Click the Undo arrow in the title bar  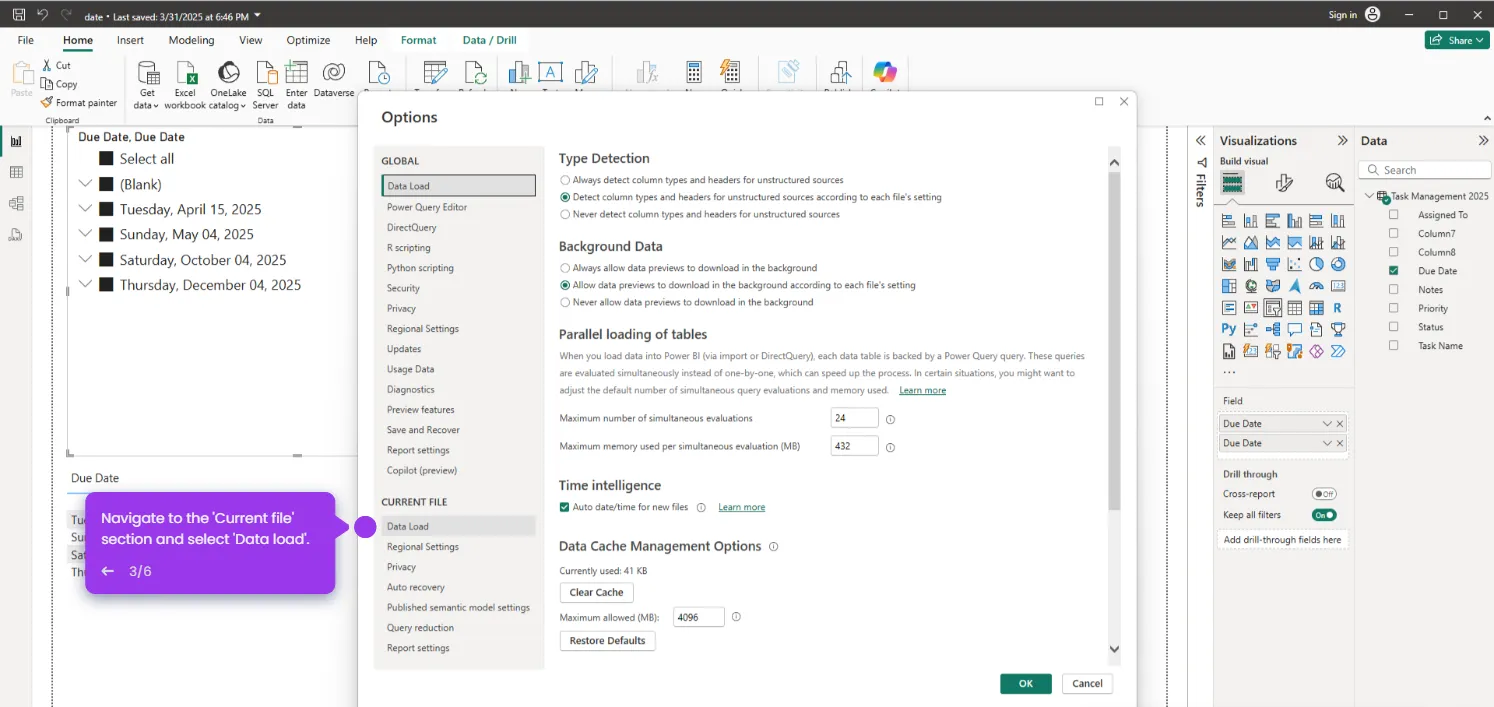(x=42, y=15)
